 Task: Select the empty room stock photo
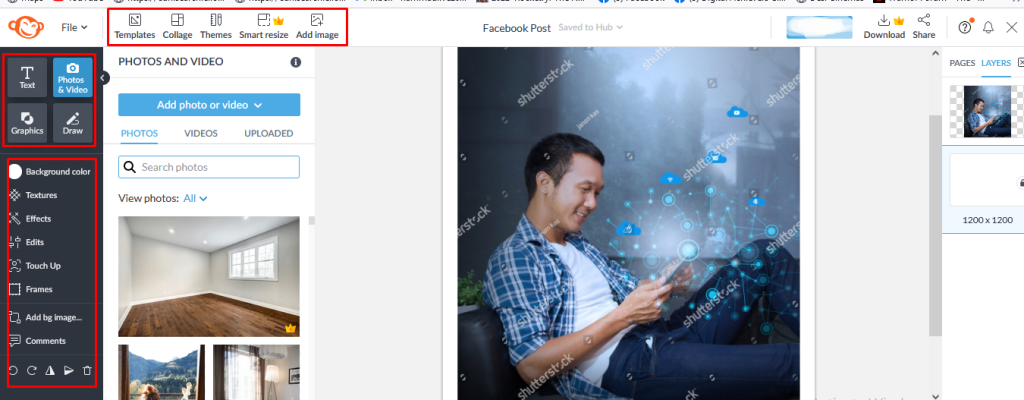(209, 276)
